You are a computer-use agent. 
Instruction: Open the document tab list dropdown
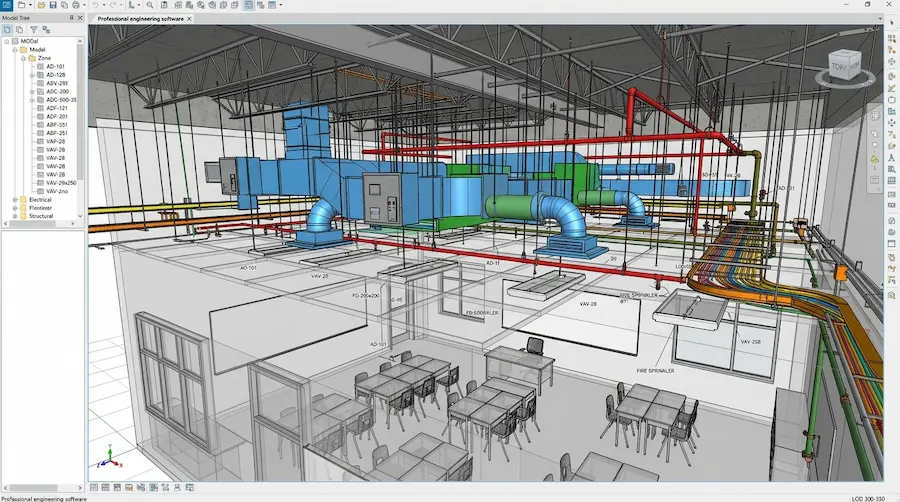[880, 18]
